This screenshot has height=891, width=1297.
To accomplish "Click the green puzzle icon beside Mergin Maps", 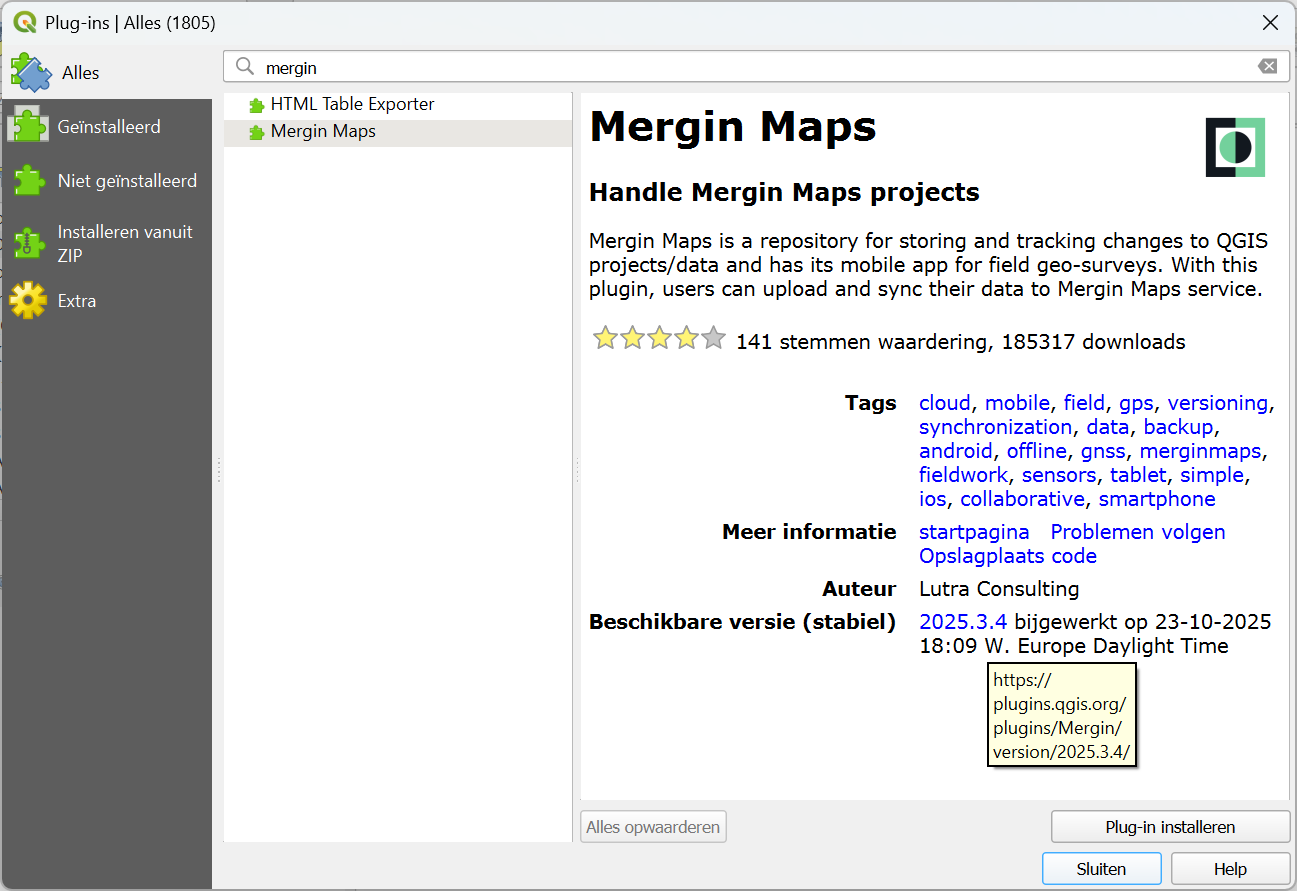I will [x=257, y=132].
